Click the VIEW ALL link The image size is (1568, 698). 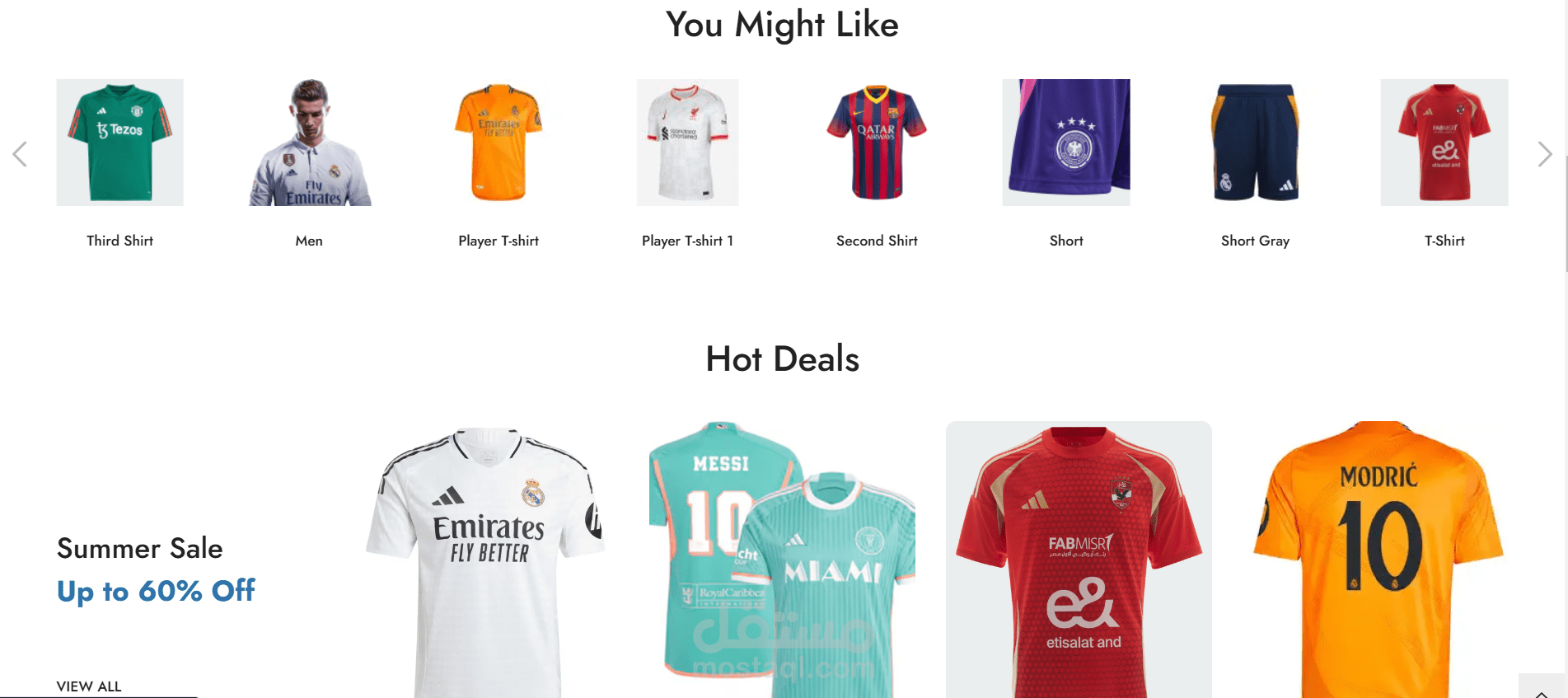(89, 686)
